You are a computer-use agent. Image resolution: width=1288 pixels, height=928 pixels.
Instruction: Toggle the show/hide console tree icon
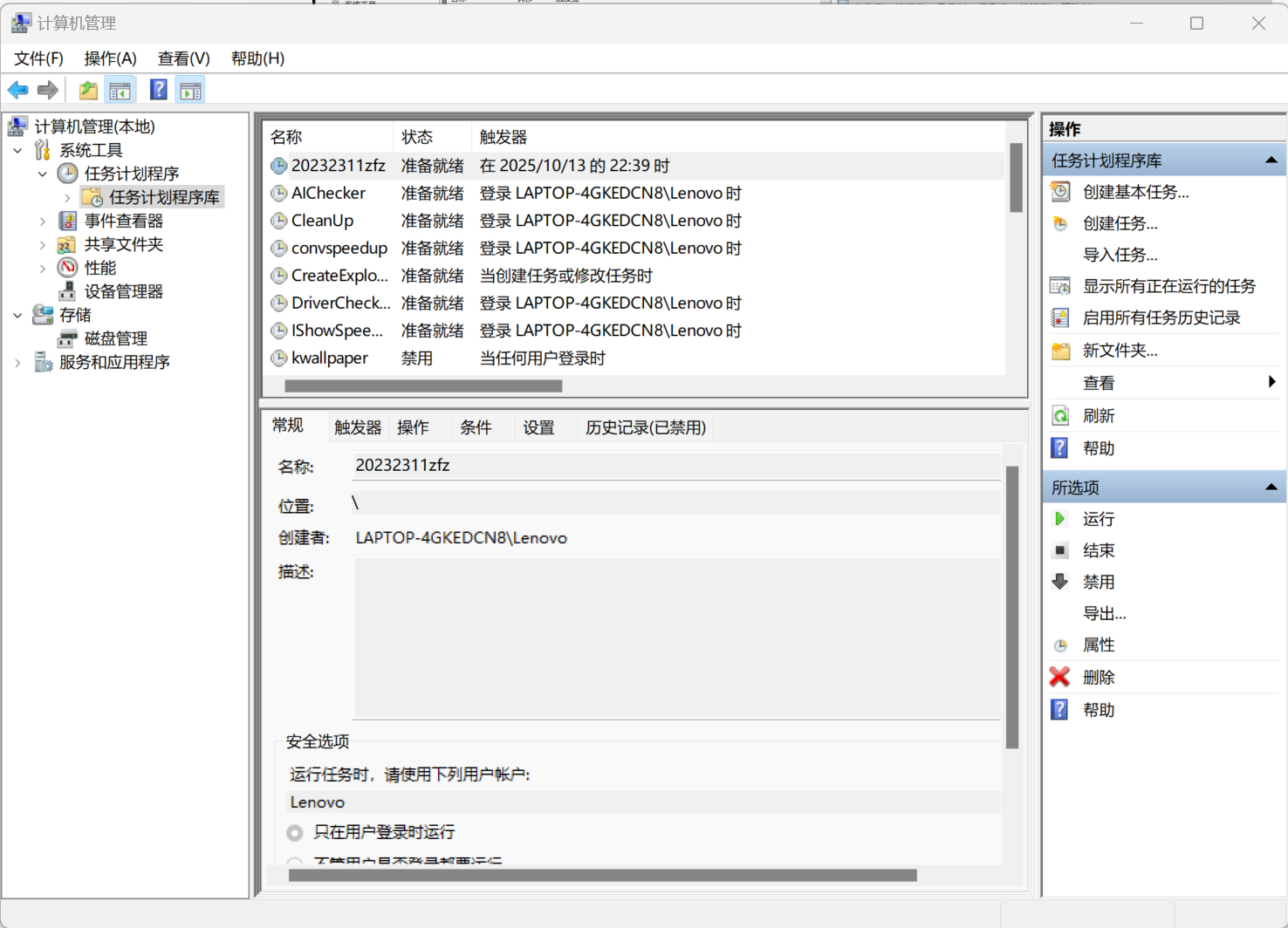point(120,90)
